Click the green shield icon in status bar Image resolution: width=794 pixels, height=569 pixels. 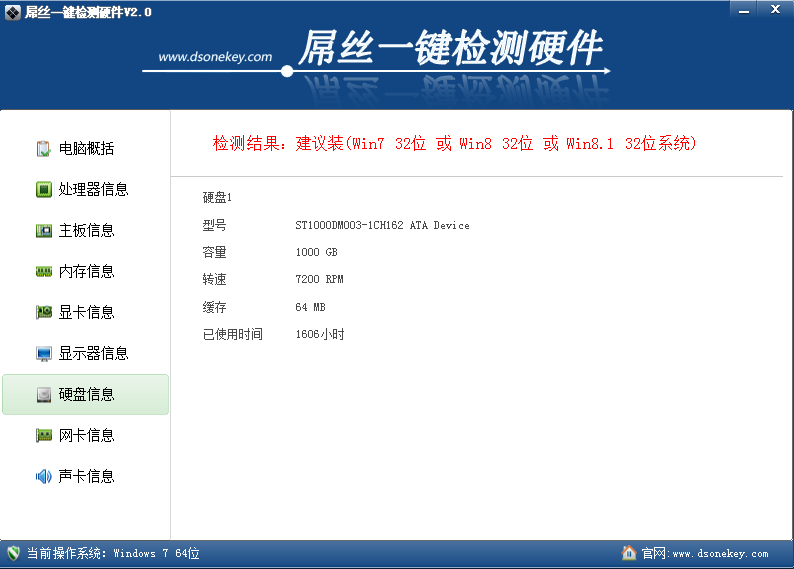point(14,553)
